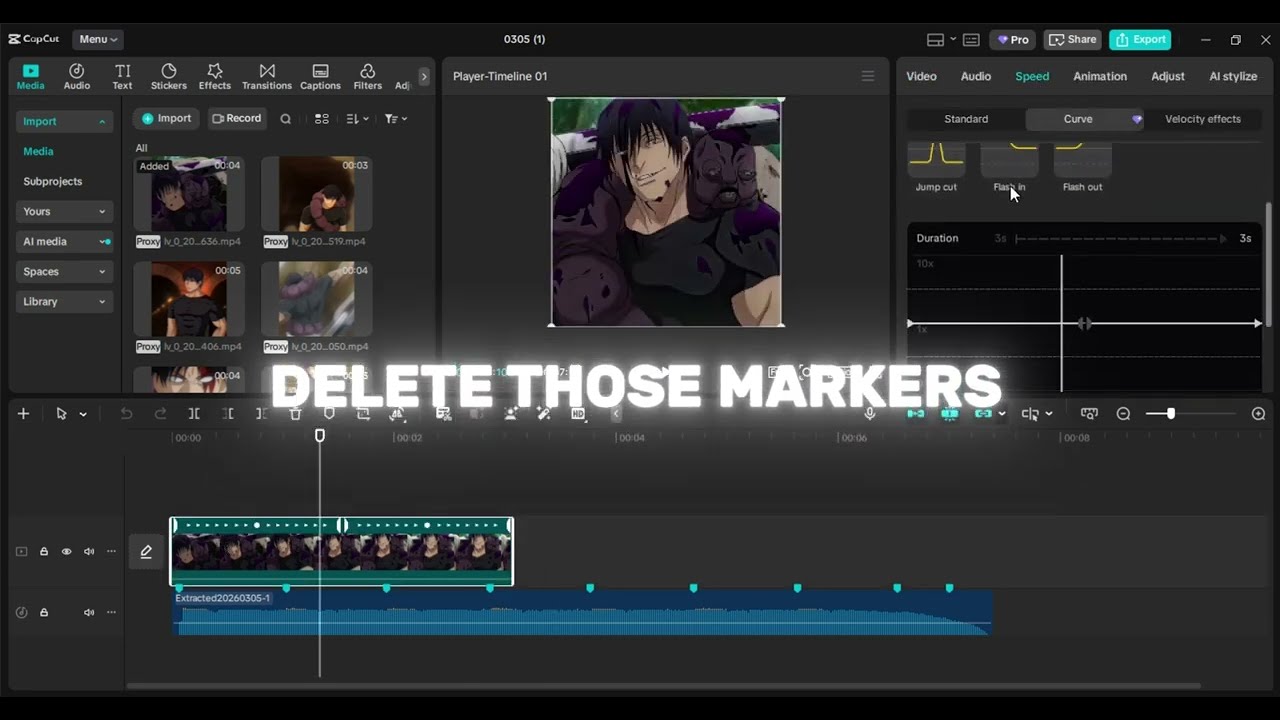
Task: Click the Pro upgrade button
Action: click(1013, 40)
